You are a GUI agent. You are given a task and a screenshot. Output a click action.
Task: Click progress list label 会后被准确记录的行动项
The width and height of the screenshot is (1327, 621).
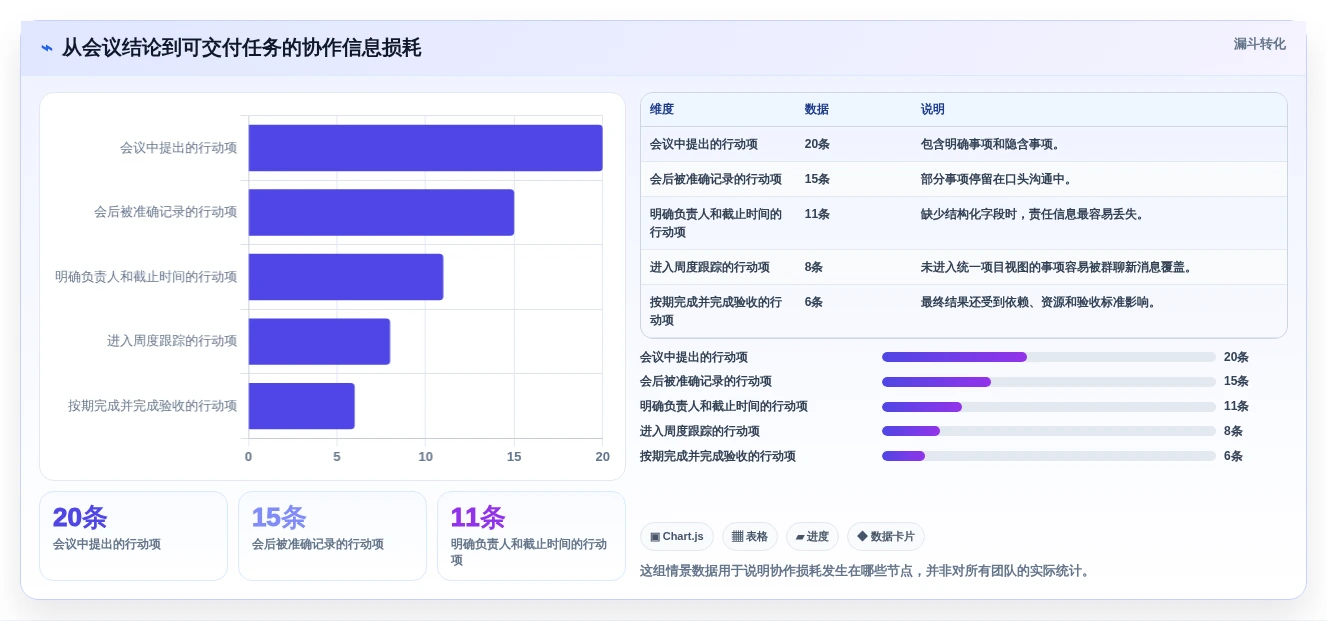point(706,382)
